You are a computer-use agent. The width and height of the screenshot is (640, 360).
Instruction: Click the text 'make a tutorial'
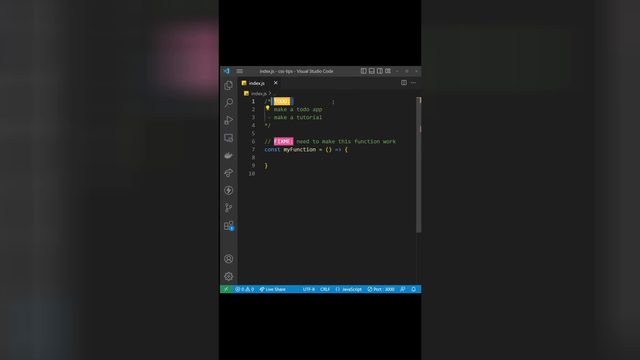tap(298, 118)
